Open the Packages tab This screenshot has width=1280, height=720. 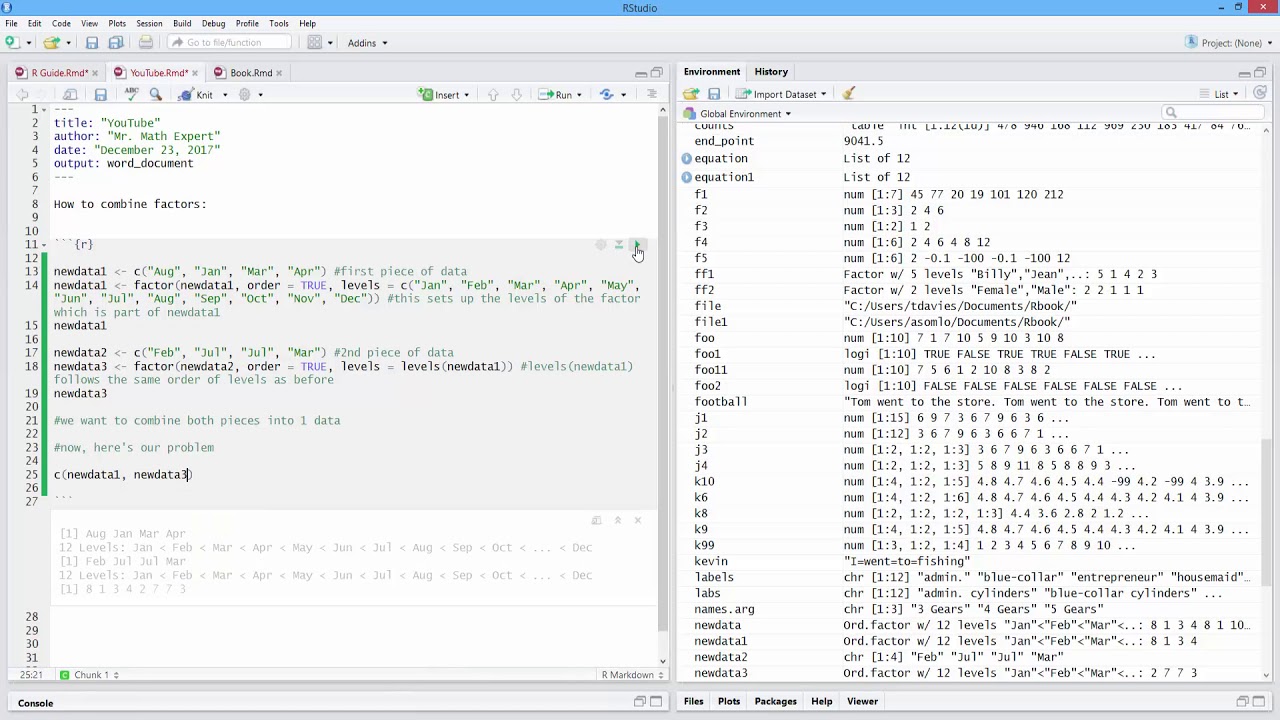pyautogui.click(x=776, y=702)
